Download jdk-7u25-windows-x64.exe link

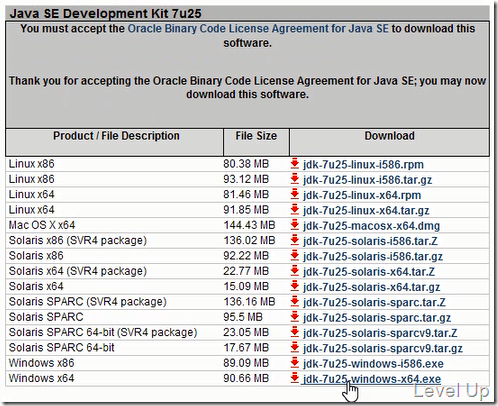tap(372, 379)
